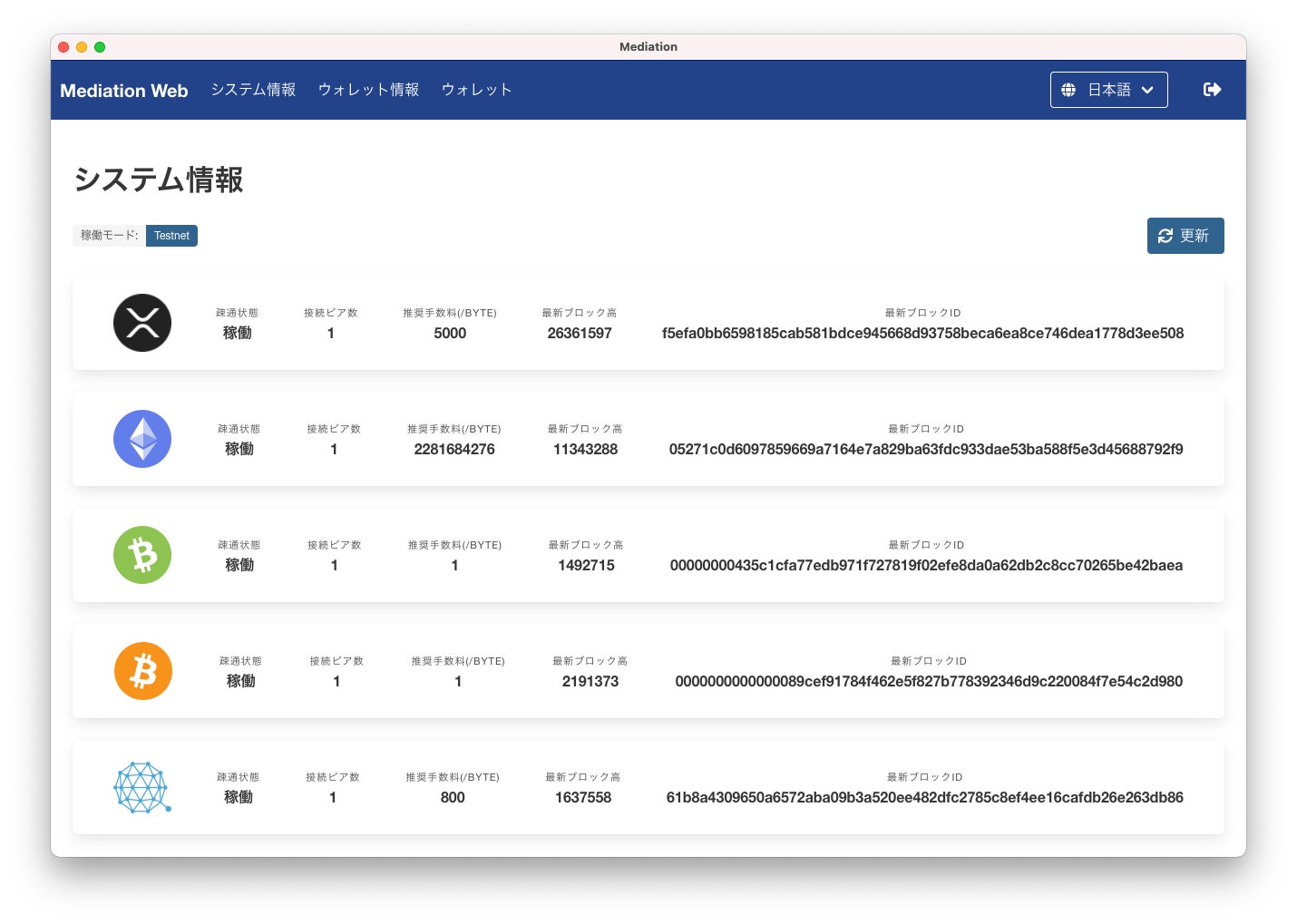Open the ウォレット nav item
The height and width of the screenshot is (924, 1297).
click(476, 90)
